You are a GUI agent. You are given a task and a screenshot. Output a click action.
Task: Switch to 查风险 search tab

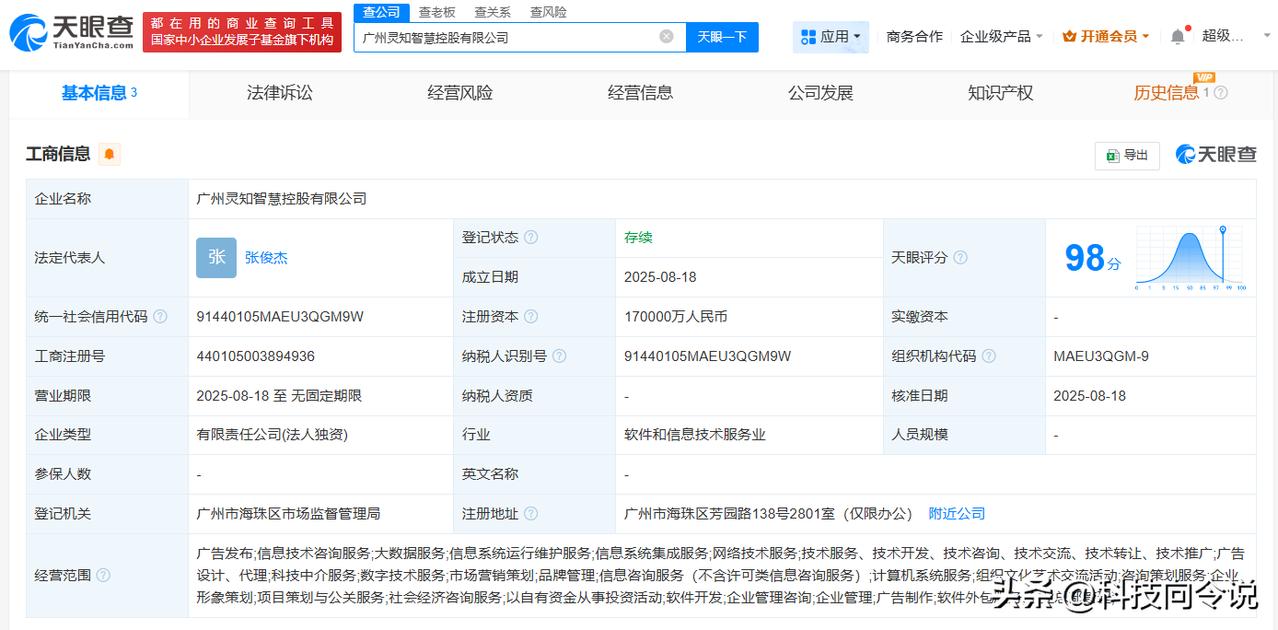548,12
